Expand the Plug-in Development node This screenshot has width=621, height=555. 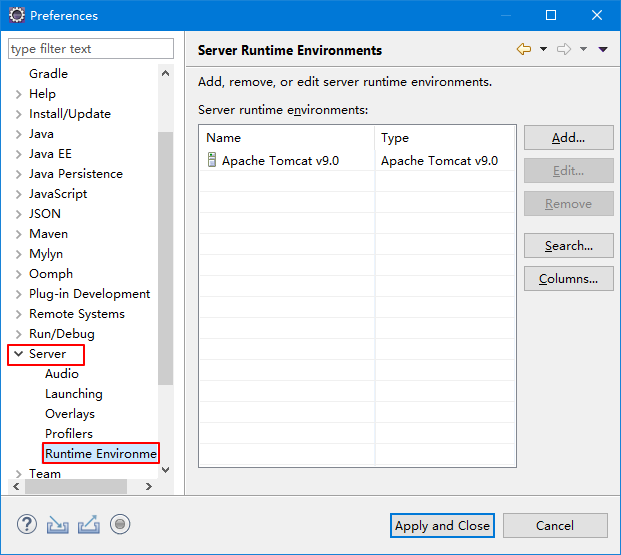[x=18, y=294]
